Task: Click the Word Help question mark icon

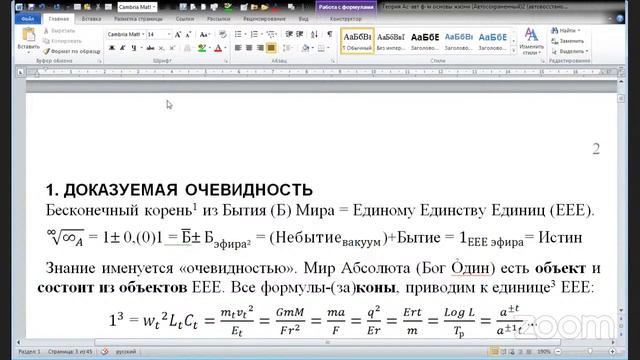Action: click(620, 18)
